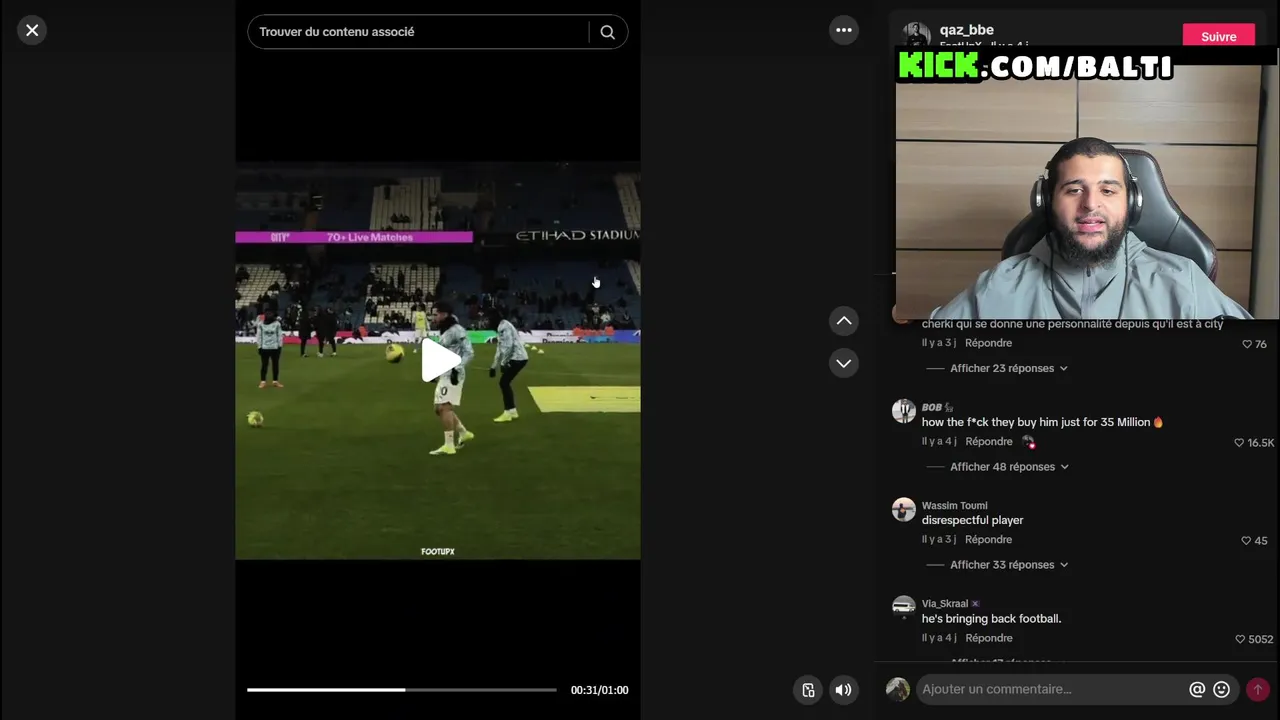The height and width of the screenshot is (720, 1280).
Task: Go to next video with down arrow
Action: point(844,363)
